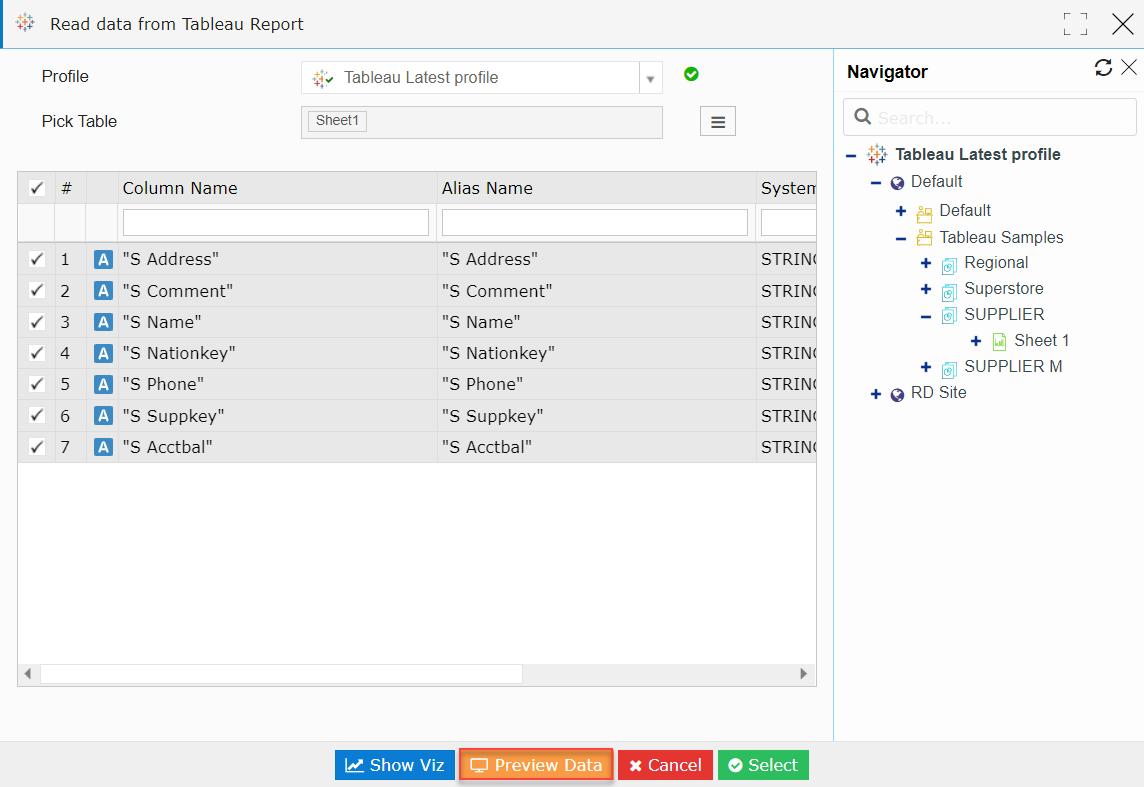Screen dimensions: 1144x787
Task: Select the SUPPLIER M workbook node
Action: coord(1013,366)
